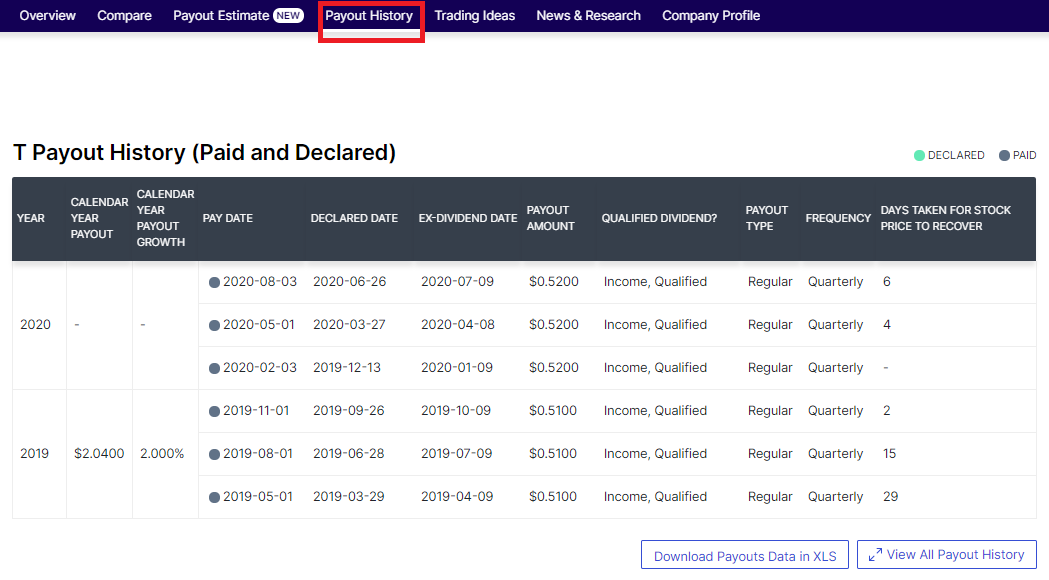Click the EX-DIVIDEND DATE column header
Image resolution: width=1049 pixels, height=580 pixels.
468,218
